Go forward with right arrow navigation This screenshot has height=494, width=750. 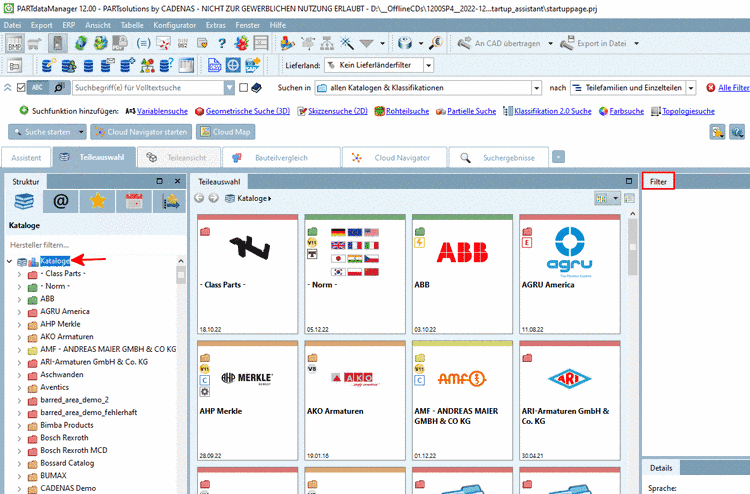coord(213,198)
